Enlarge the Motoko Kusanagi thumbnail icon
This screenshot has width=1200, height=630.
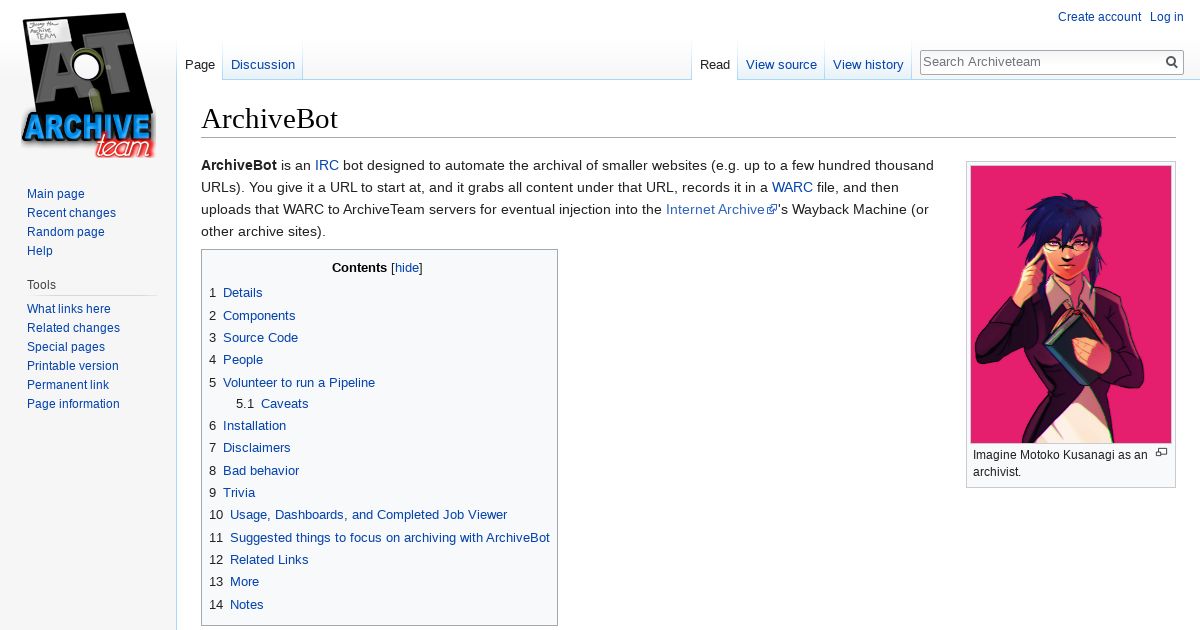pos(1161,453)
